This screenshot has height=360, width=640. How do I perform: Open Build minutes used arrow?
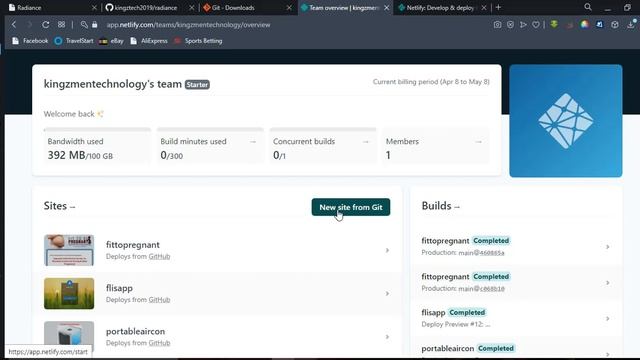pos(253,142)
